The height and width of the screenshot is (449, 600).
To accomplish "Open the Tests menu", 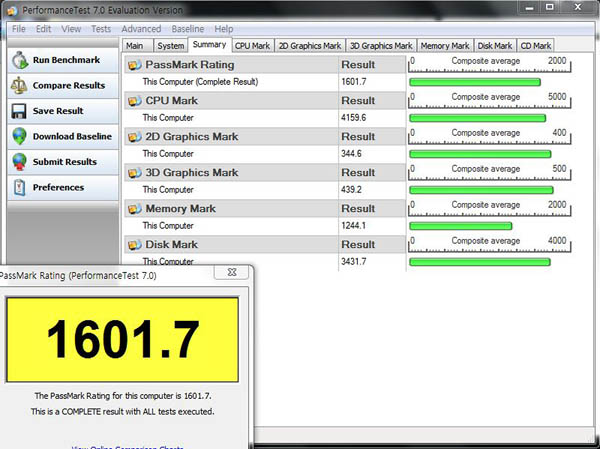I will [101, 29].
